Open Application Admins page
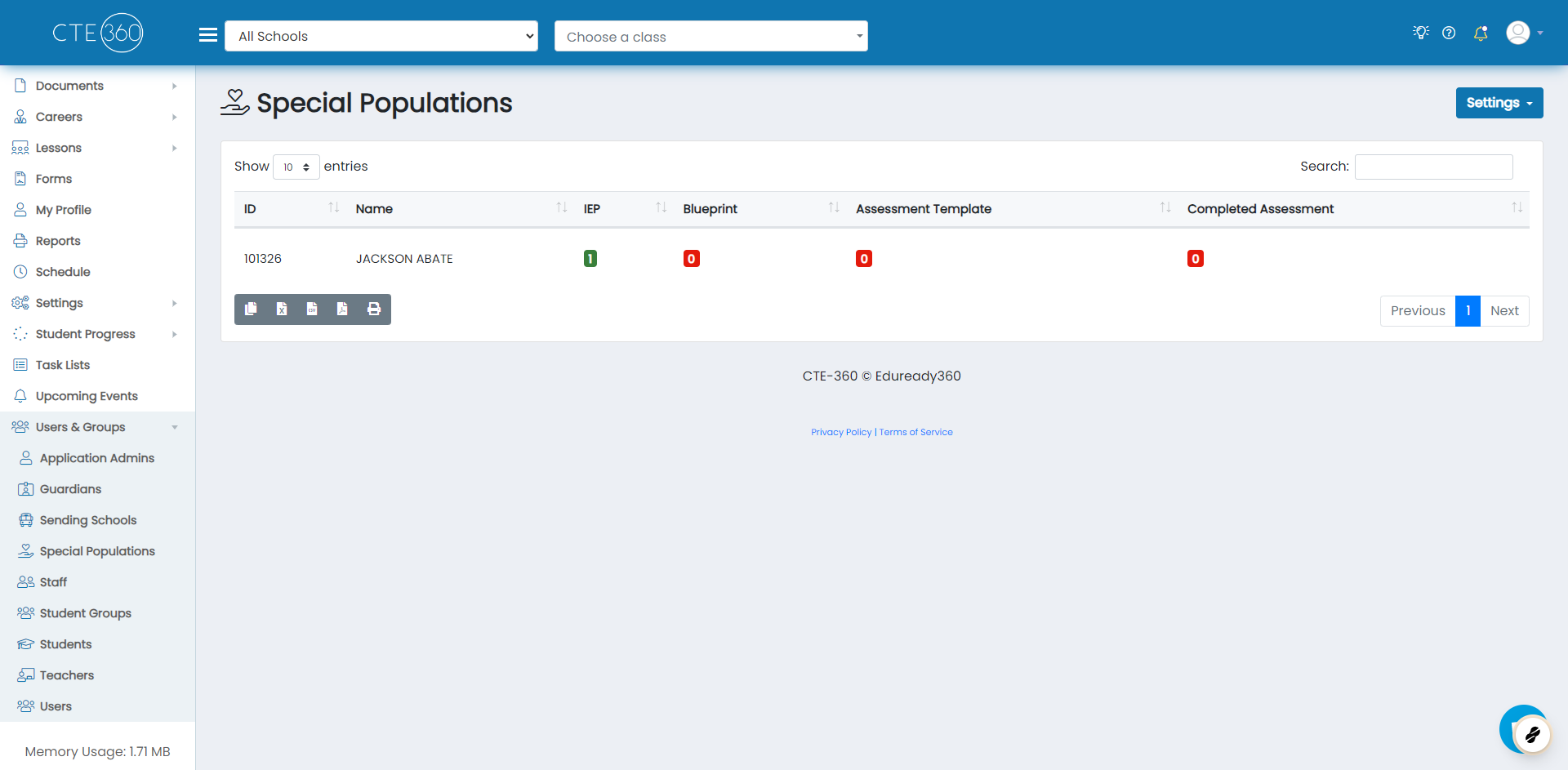This screenshot has width=1568, height=770. click(97, 458)
